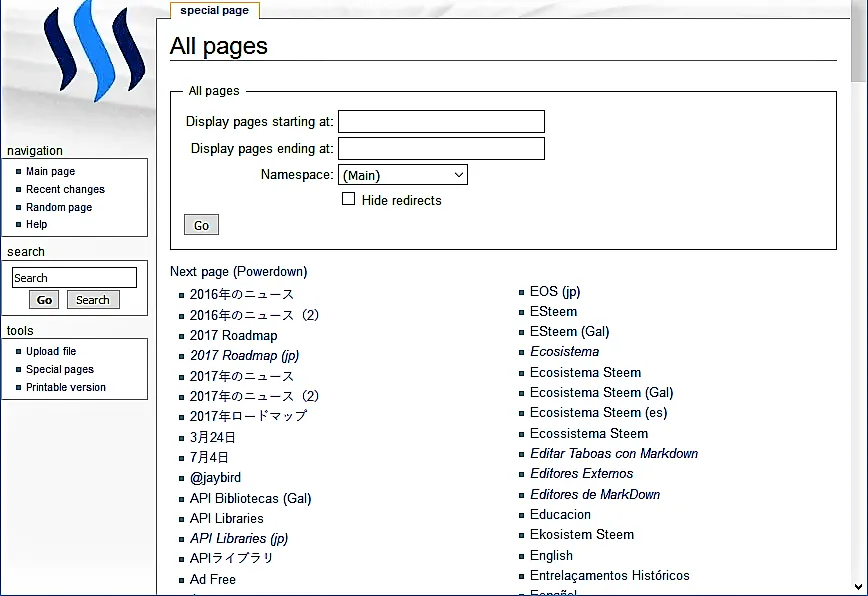
Task: Open the Ekosistem Steem page link
Action: pyautogui.click(x=582, y=535)
